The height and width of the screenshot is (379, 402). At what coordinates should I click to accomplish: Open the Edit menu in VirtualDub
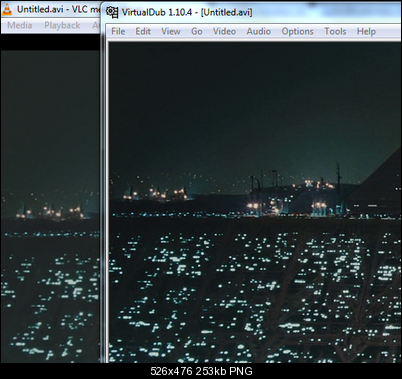pos(143,31)
